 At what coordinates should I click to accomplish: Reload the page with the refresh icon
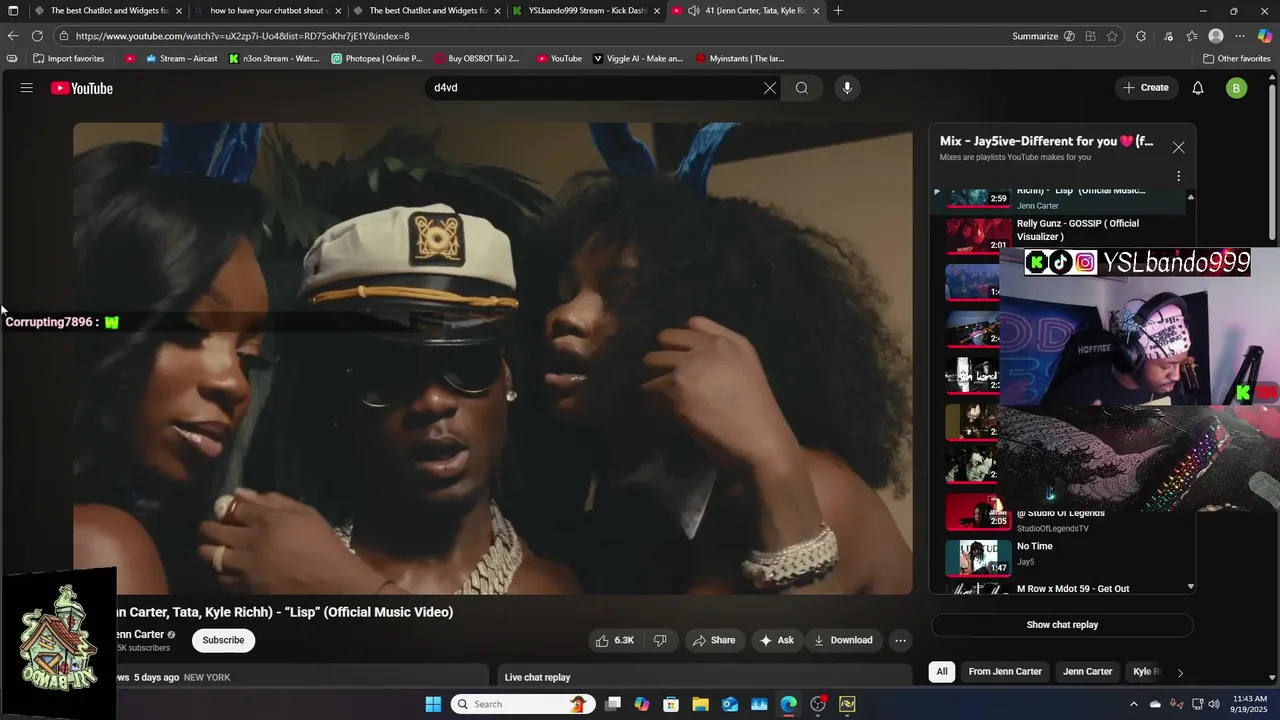coord(37,36)
